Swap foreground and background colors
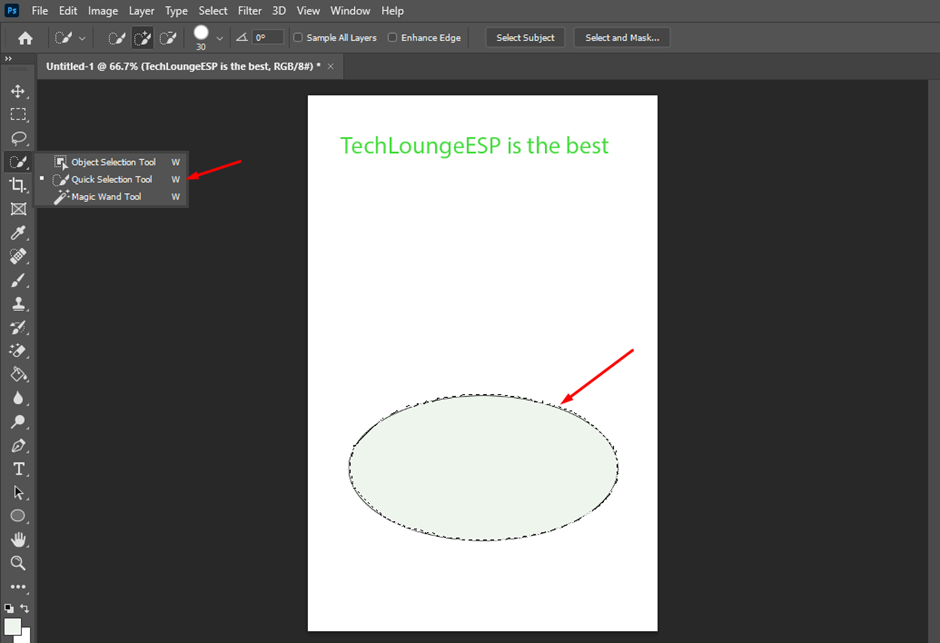940x643 pixels. coord(24,608)
